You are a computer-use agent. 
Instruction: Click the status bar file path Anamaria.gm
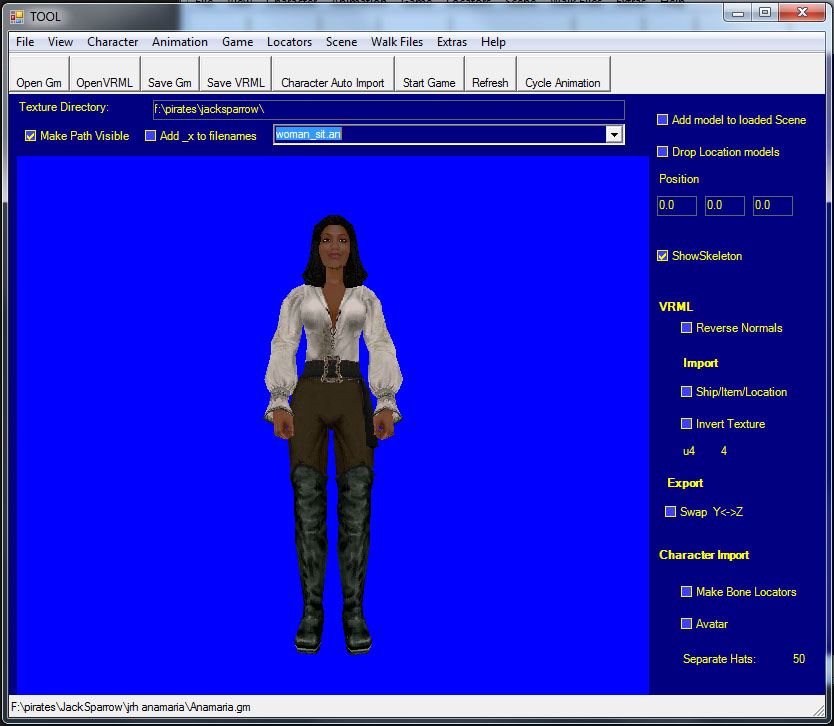click(x=130, y=707)
